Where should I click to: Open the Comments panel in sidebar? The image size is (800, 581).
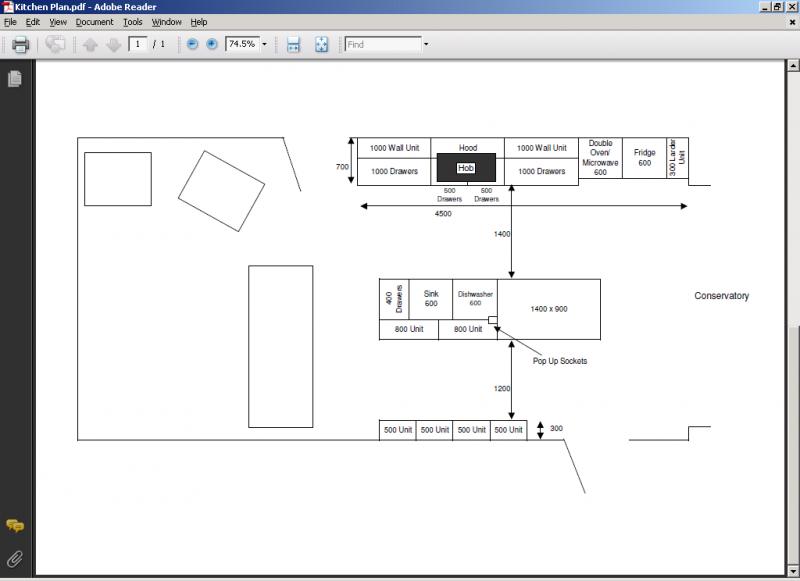point(15,526)
